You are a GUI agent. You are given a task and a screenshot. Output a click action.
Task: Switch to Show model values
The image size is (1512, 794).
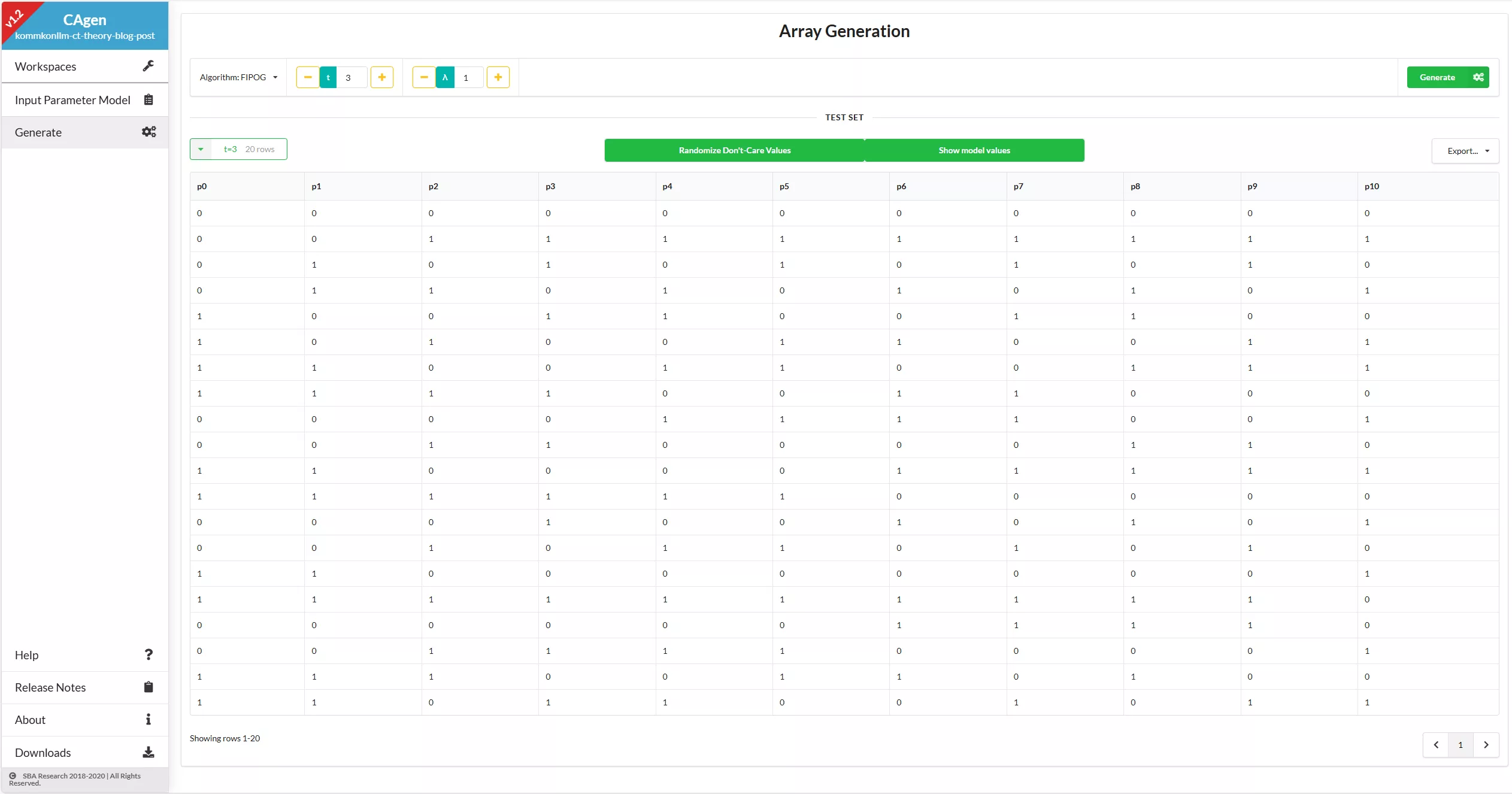point(973,150)
